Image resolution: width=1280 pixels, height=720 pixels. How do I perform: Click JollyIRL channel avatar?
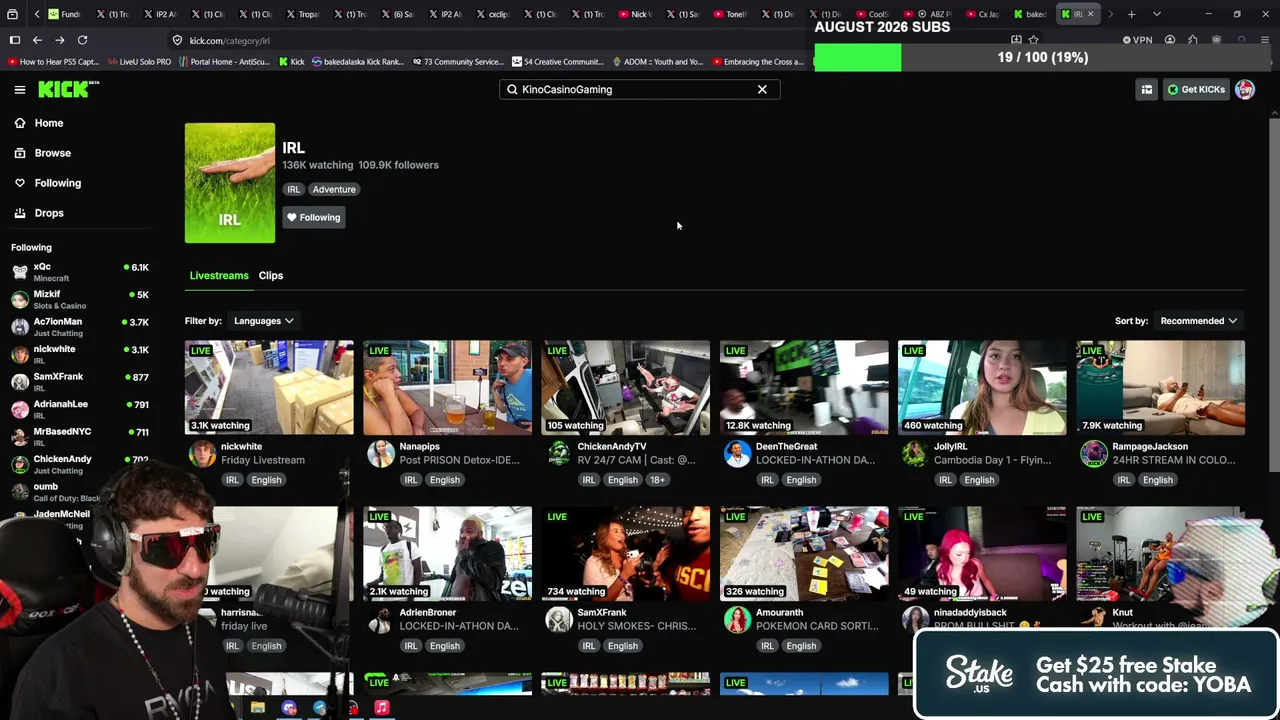(915, 453)
